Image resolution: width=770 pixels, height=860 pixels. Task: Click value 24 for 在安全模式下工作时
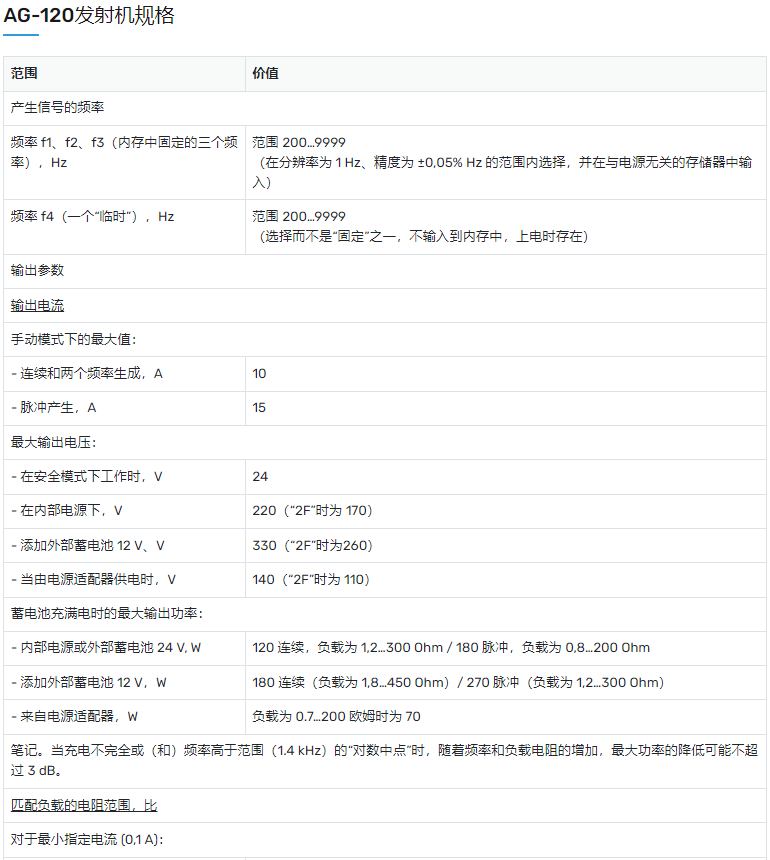(x=260, y=476)
